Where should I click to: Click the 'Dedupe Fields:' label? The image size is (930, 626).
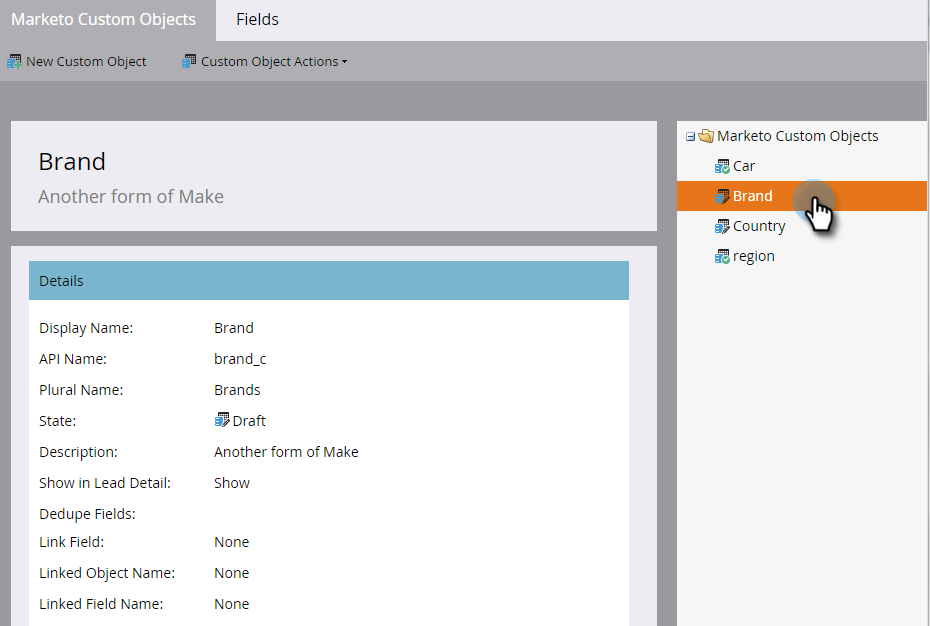[x=87, y=514]
